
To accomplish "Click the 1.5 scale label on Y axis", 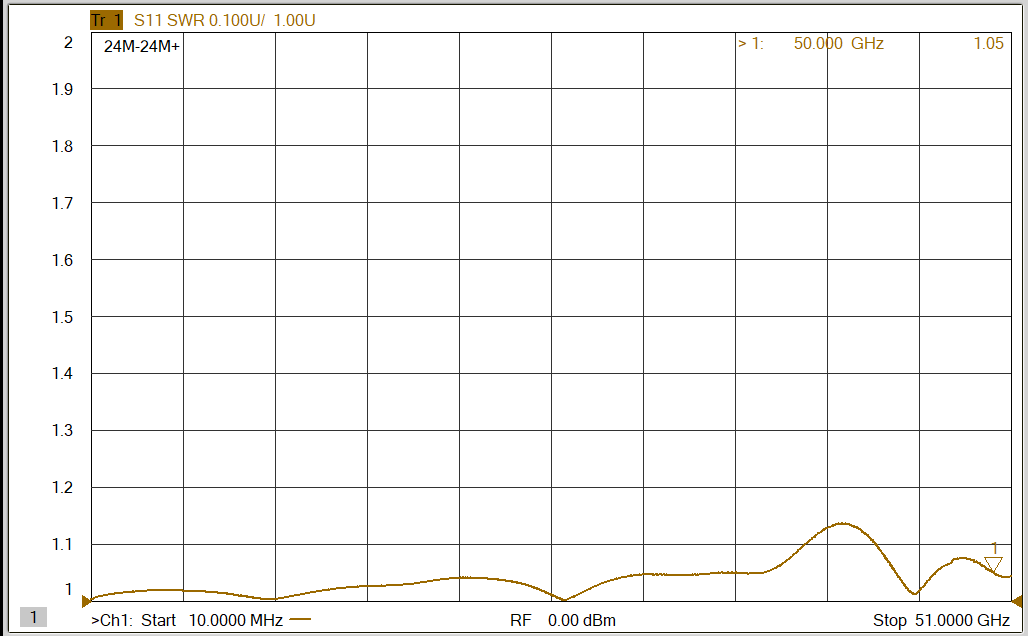I will pyautogui.click(x=62, y=317).
